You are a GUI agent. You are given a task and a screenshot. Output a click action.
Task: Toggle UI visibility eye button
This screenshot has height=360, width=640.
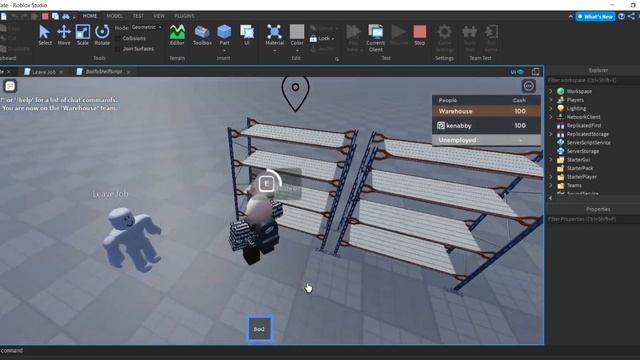[517, 72]
